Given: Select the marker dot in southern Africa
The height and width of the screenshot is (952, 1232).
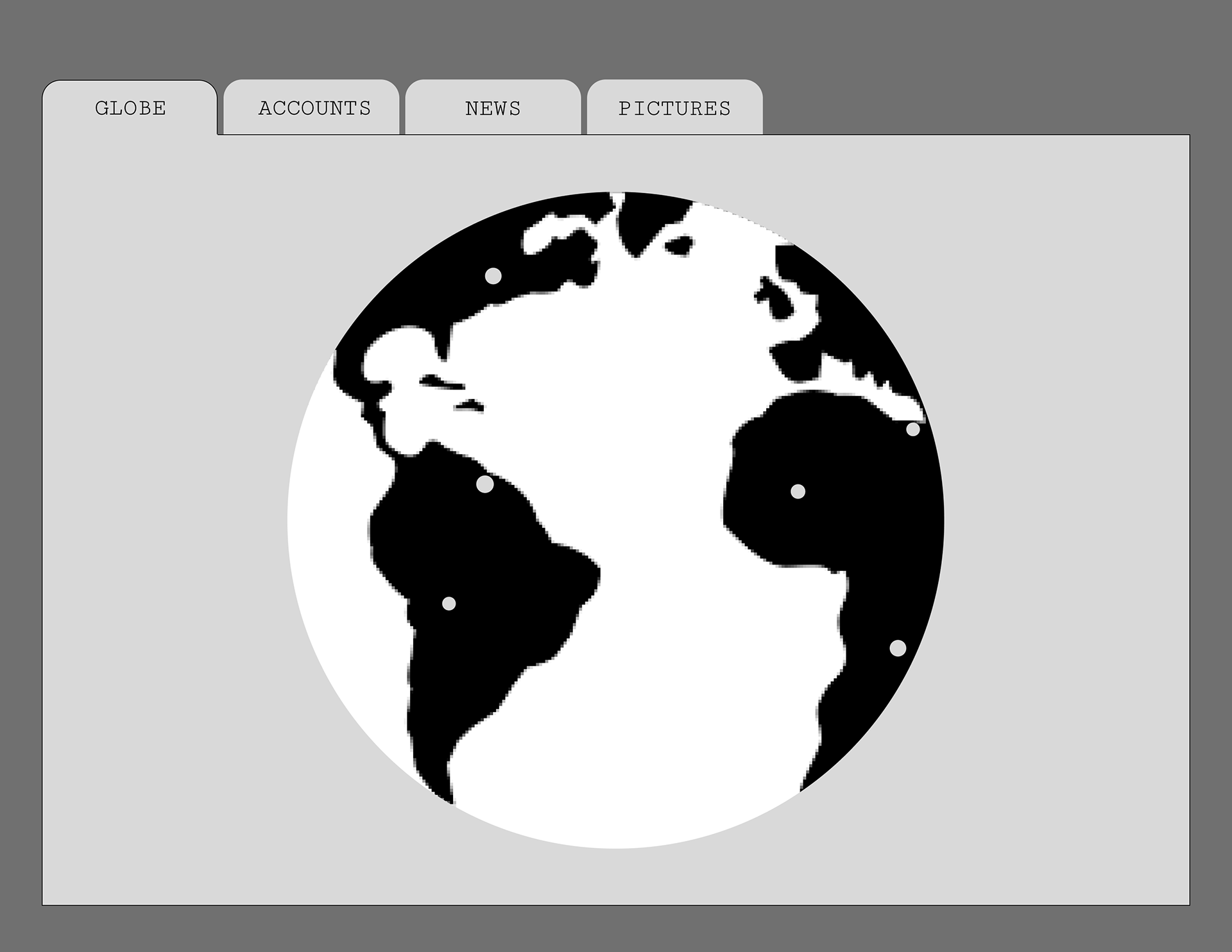Looking at the screenshot, I should pos(898,648).
